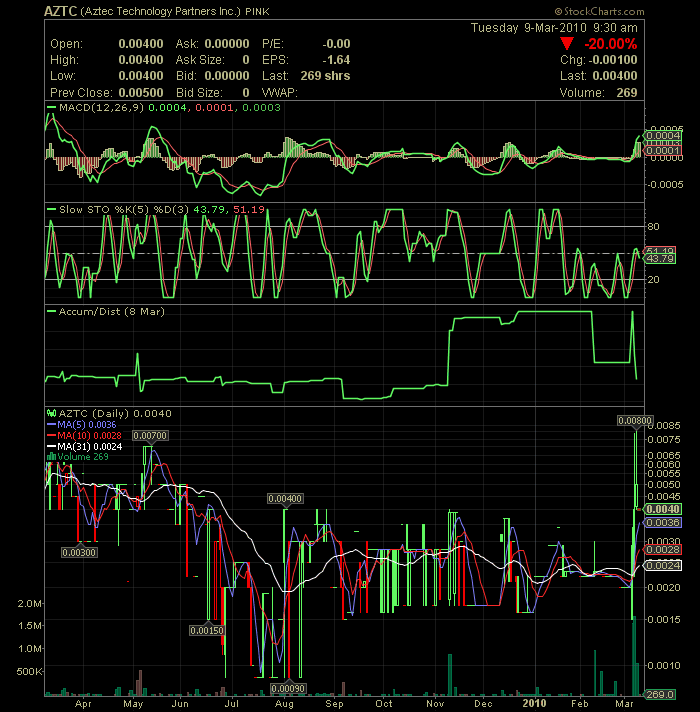Click the EPS value -1.64

click(x=336, y=59)
